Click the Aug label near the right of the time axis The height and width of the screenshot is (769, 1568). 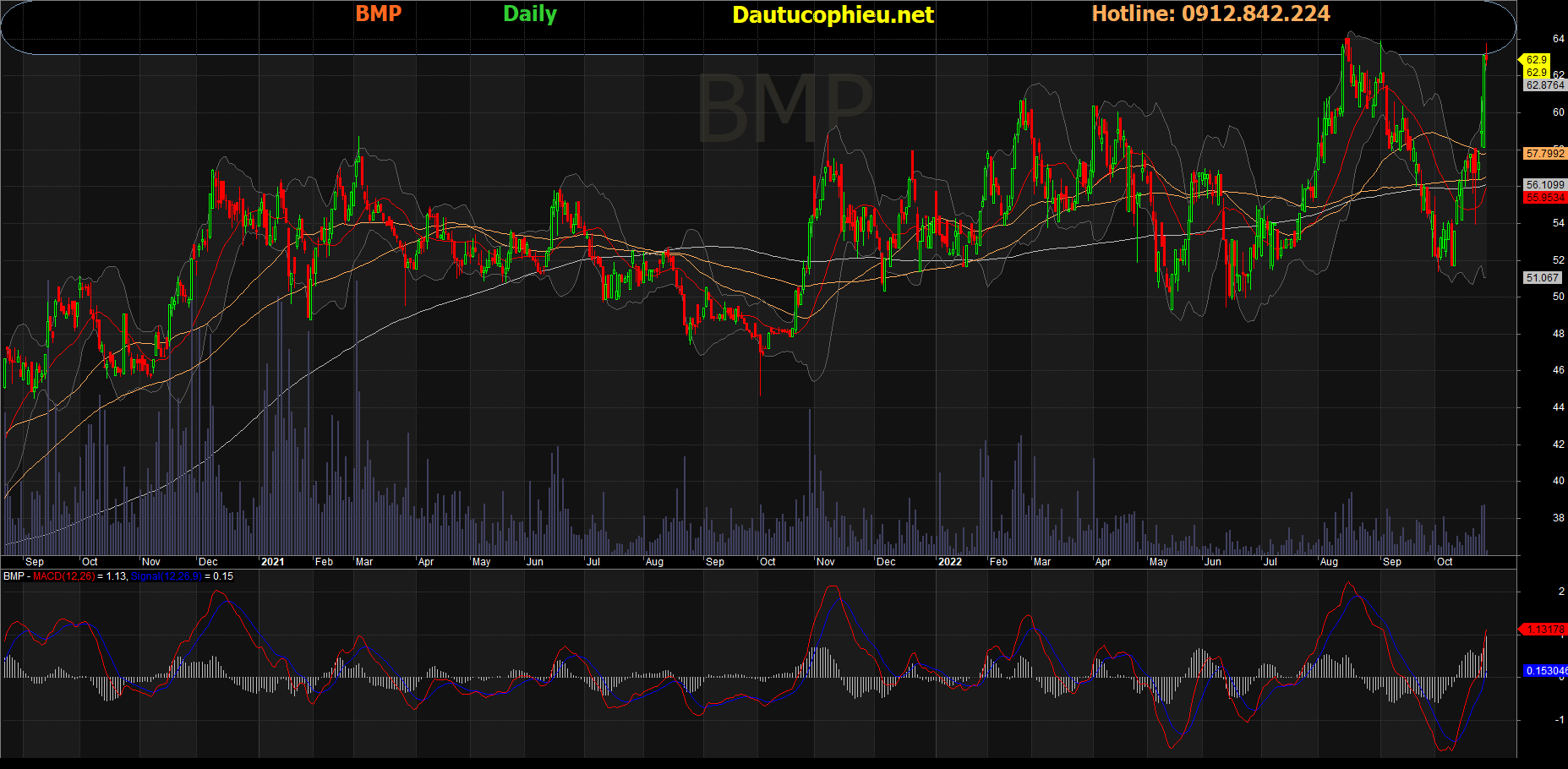[1329, 562]
